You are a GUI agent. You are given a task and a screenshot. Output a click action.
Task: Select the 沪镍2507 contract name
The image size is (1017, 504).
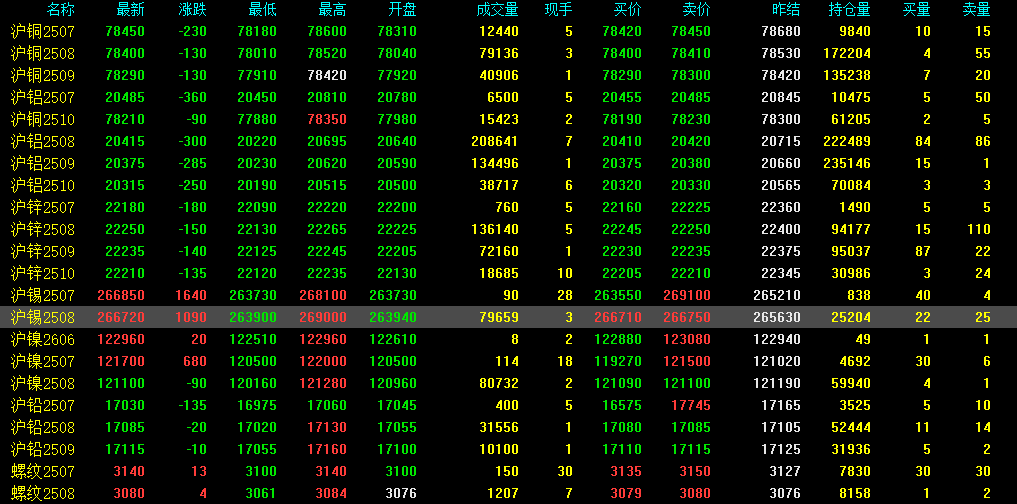click(x=43, y=361)
